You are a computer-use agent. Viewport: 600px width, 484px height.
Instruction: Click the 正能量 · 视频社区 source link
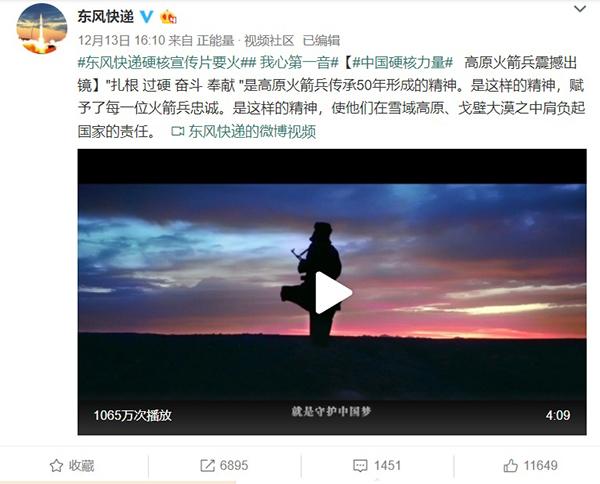tap(245, 41)
